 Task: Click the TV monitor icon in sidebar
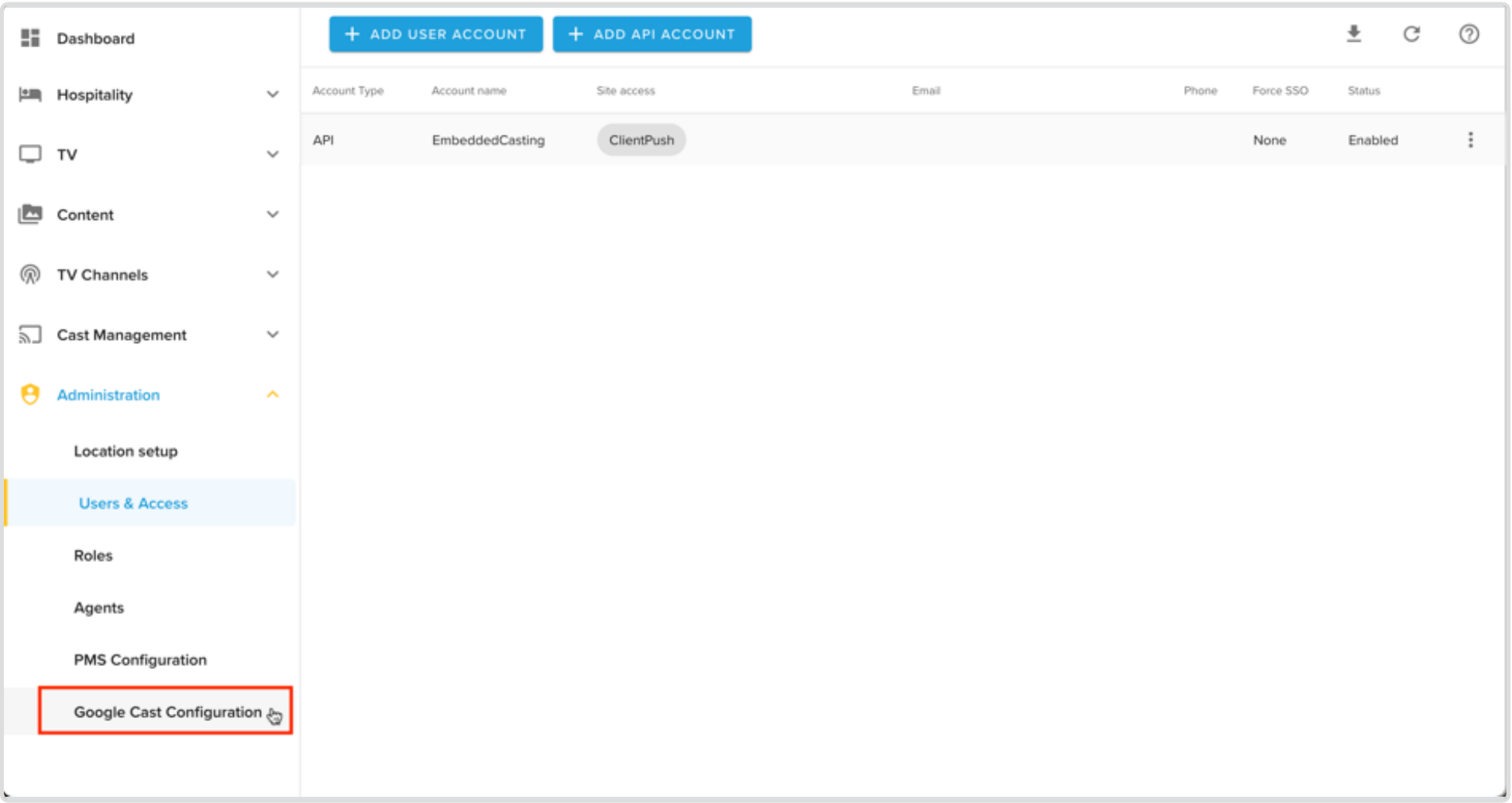coord(31,154)
